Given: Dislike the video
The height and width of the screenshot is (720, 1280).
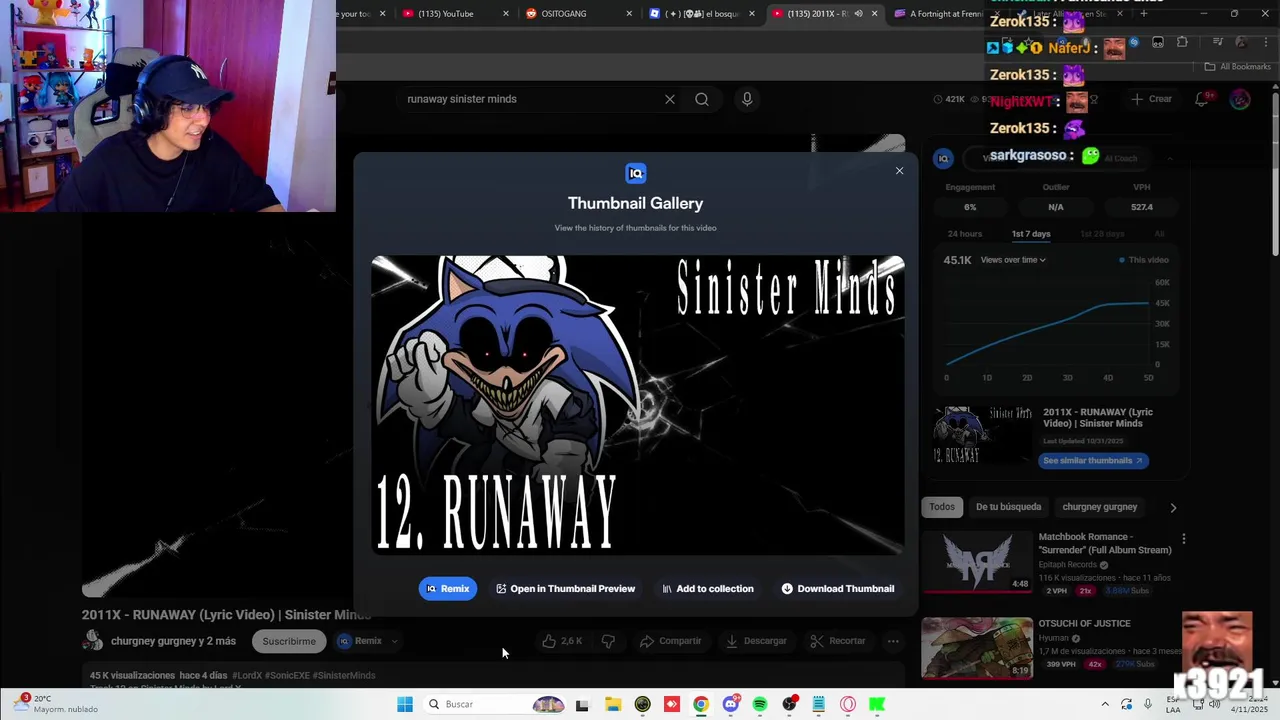Looking at the screenshot, I should click(608, 641).
